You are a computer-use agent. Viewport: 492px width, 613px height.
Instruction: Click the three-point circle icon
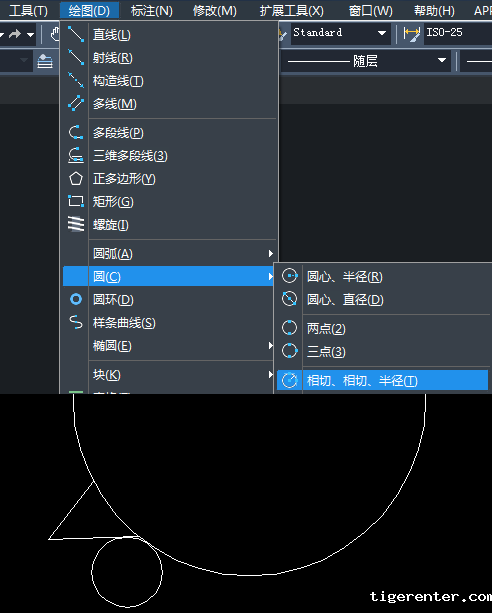pos(289,351)
